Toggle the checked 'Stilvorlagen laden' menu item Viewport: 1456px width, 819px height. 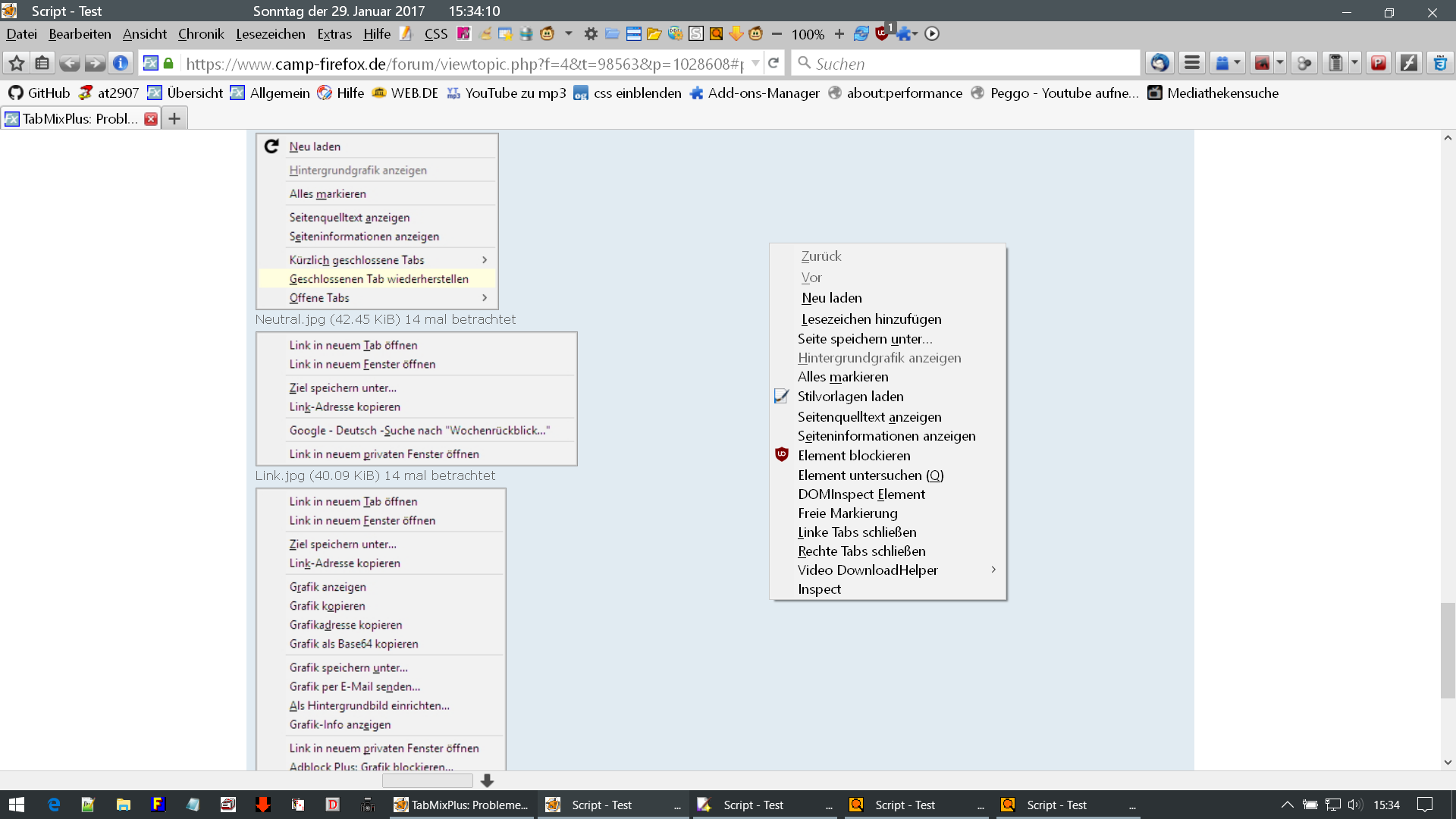[850, 397]
